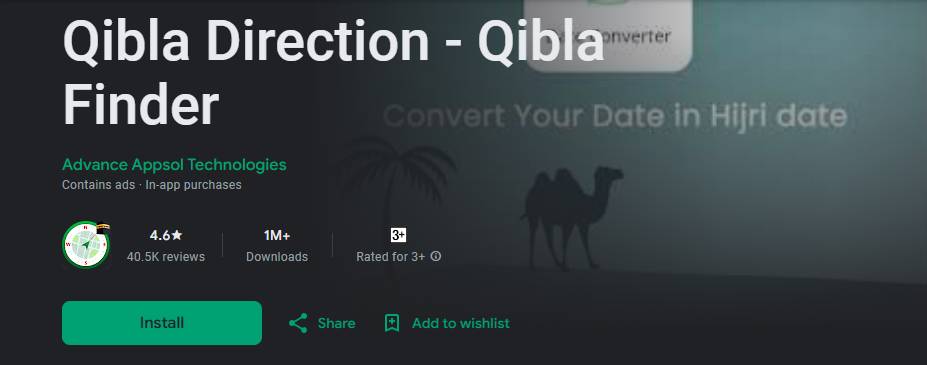Click the Rated for 3+ text

click(x=390, y=257)
